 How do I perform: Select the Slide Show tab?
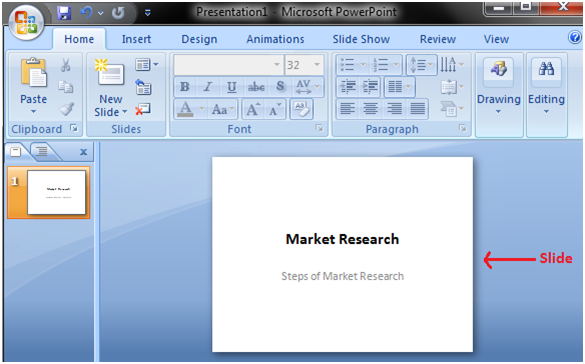361,39
